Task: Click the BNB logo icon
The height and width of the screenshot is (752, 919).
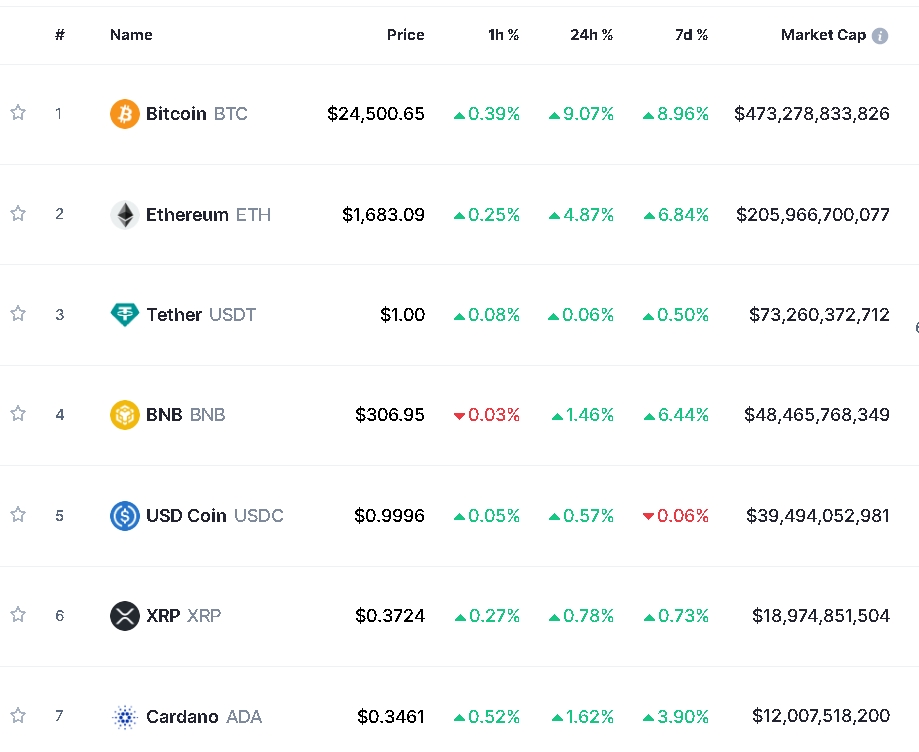Action: (x=125, y=414)
